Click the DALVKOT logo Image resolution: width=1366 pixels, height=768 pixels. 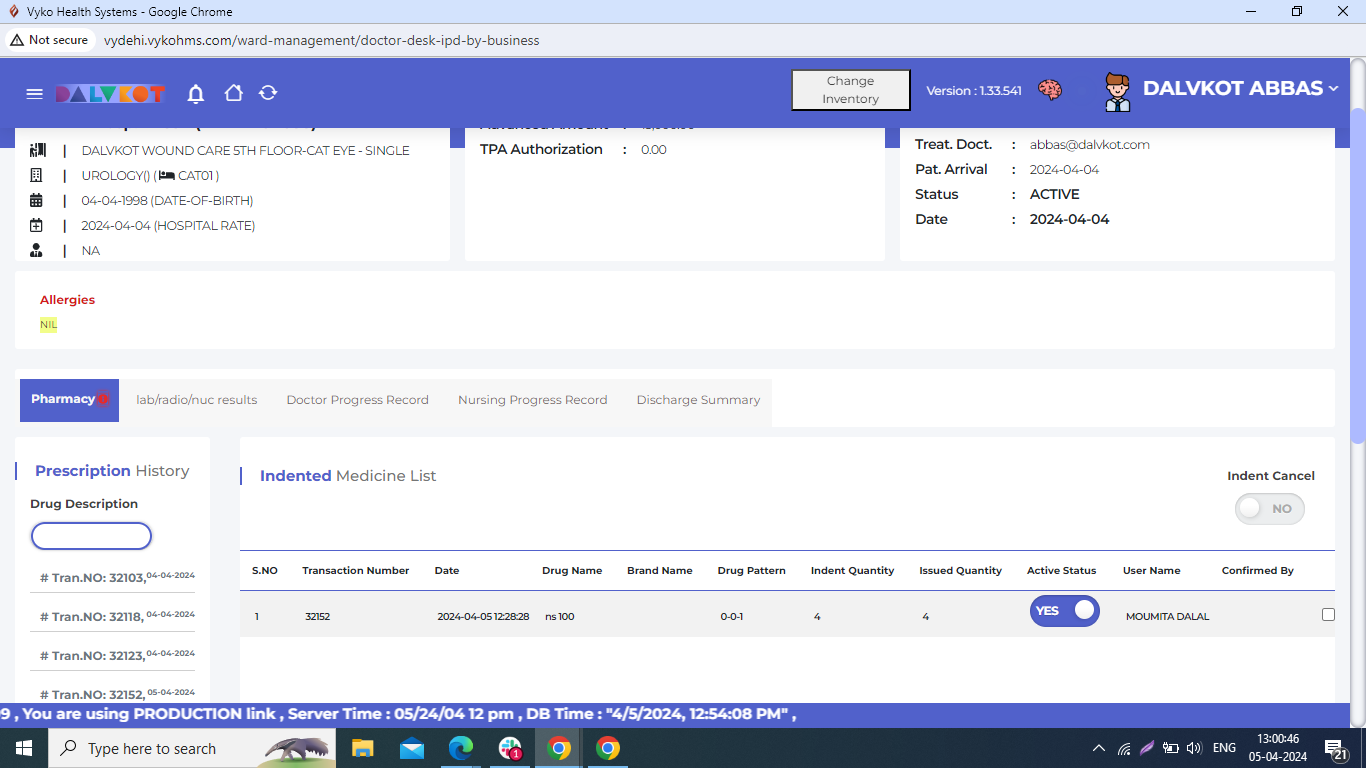pyautogui.click(x=110, y=93)
